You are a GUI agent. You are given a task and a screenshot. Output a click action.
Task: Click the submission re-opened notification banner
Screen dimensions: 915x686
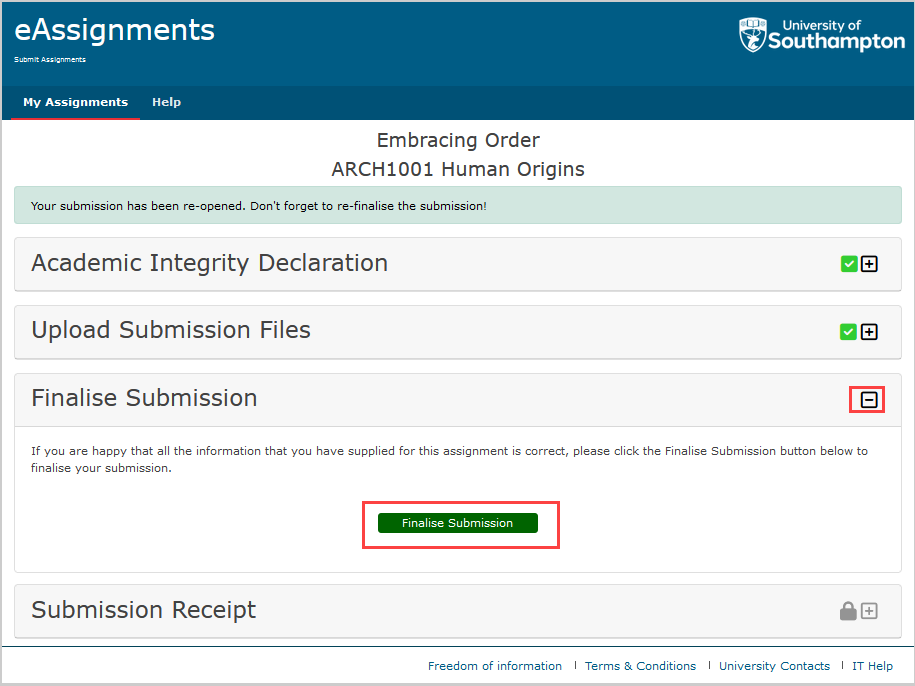click(457, 205)
